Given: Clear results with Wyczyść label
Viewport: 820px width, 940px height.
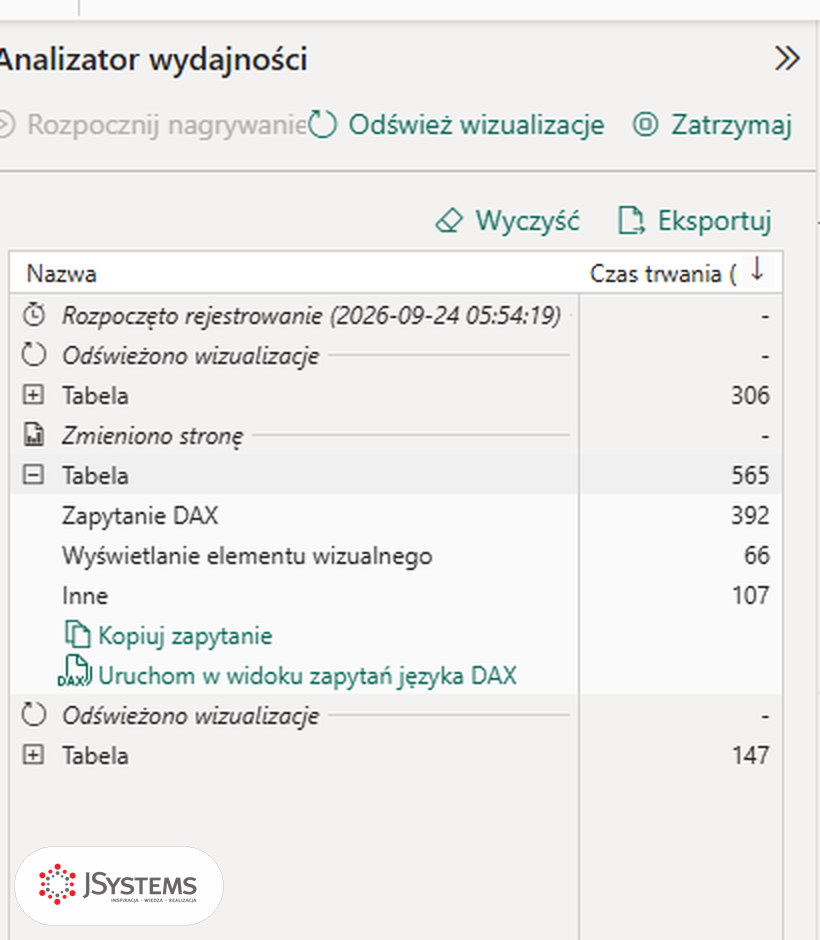Looking at the screenshot, I should point(527,221).
